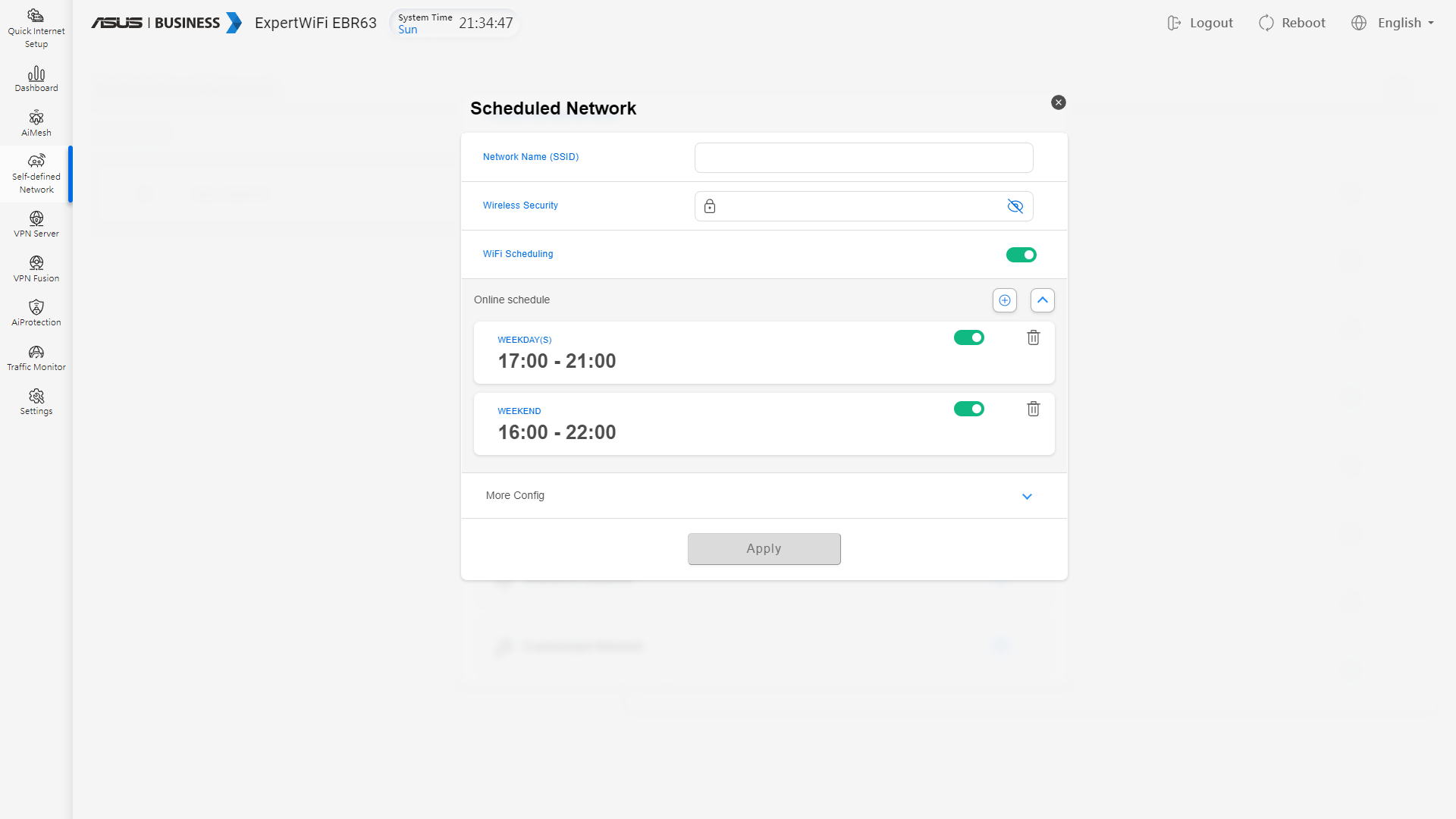1456x819 pixels.
Task: Delete the Weekend 16:00-22:00 schedule
Action: coord(1033,409)
